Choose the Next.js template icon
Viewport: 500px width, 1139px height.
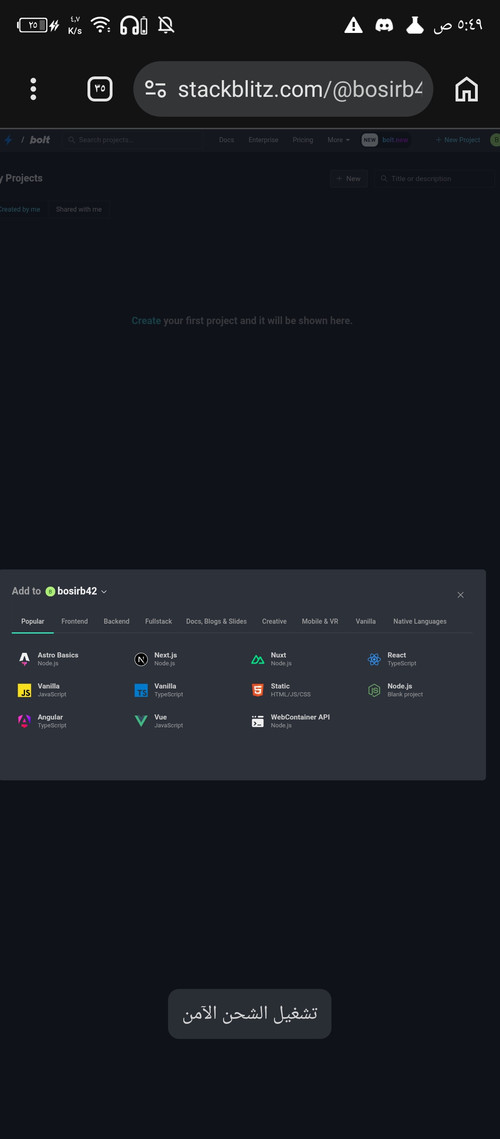141,659
